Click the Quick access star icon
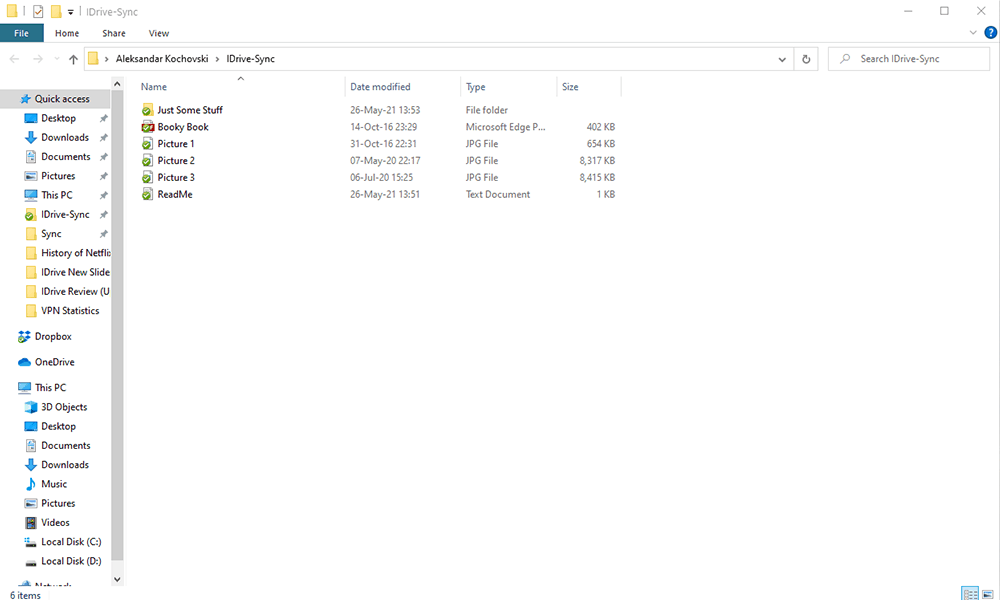The width and height of the screenshot is (1000, 600). pos(26,99)
